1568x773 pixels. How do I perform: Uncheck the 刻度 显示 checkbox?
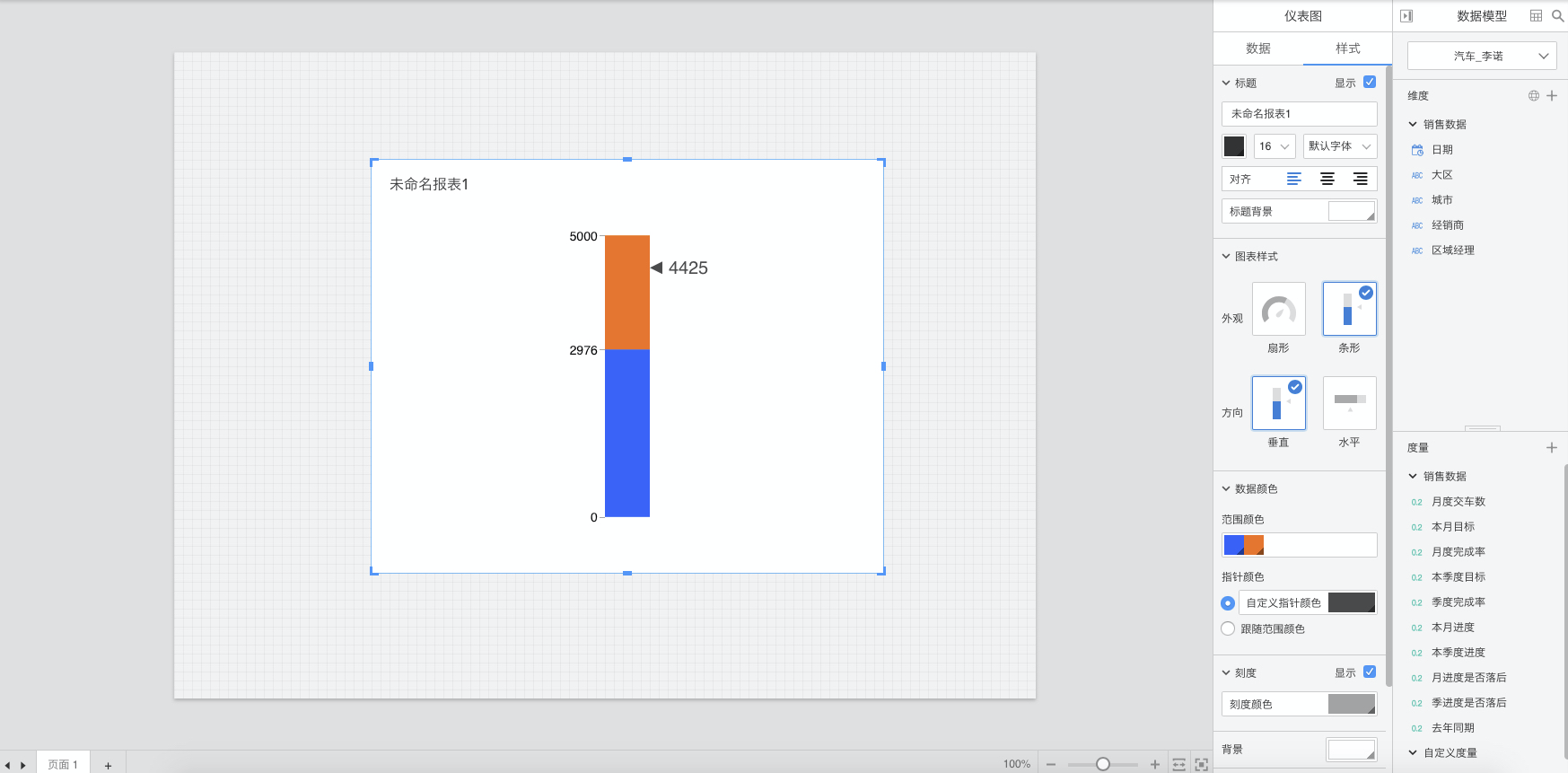1370,672
